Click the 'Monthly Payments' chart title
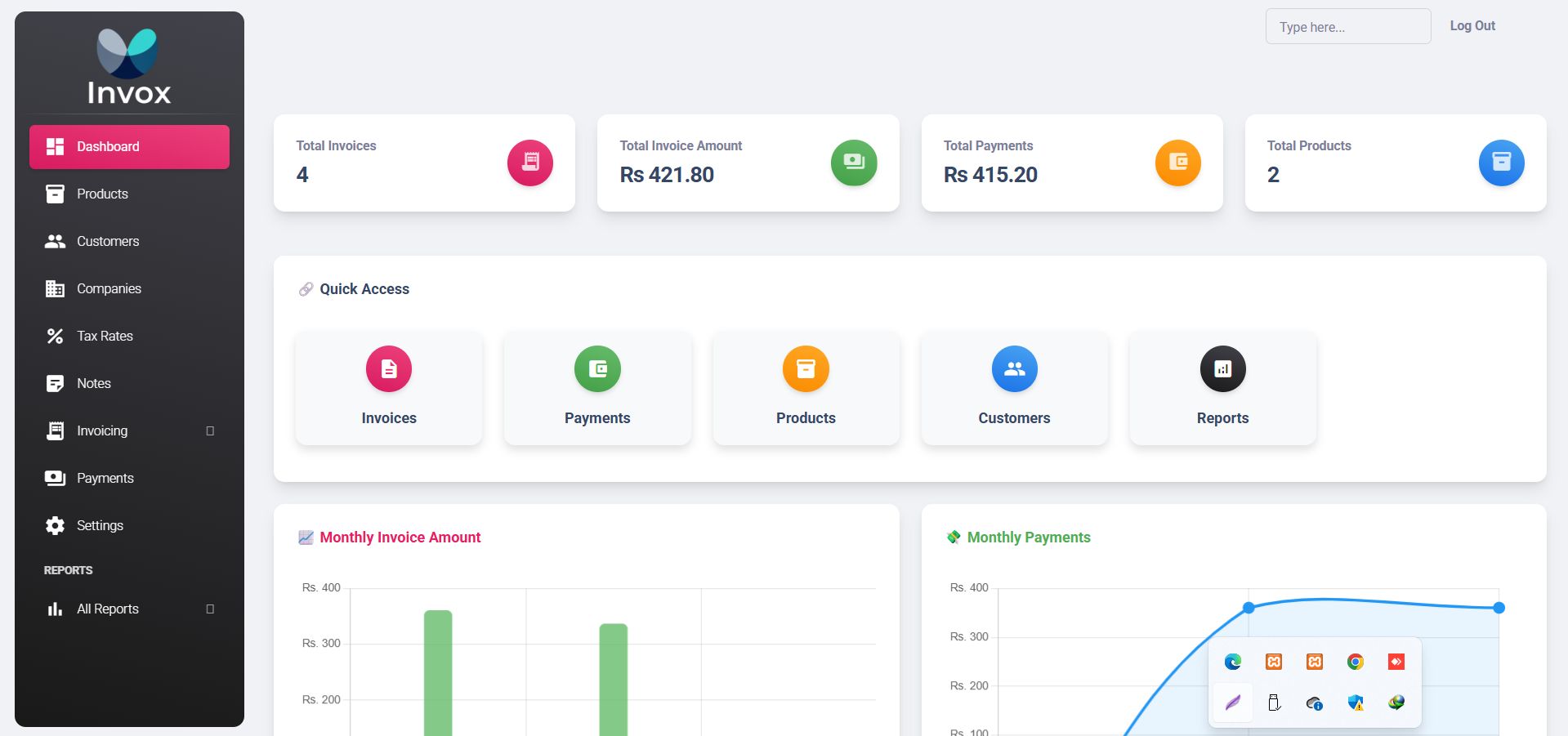The height and width of the screenshot is (736, 1568). tap(1029, 538)
